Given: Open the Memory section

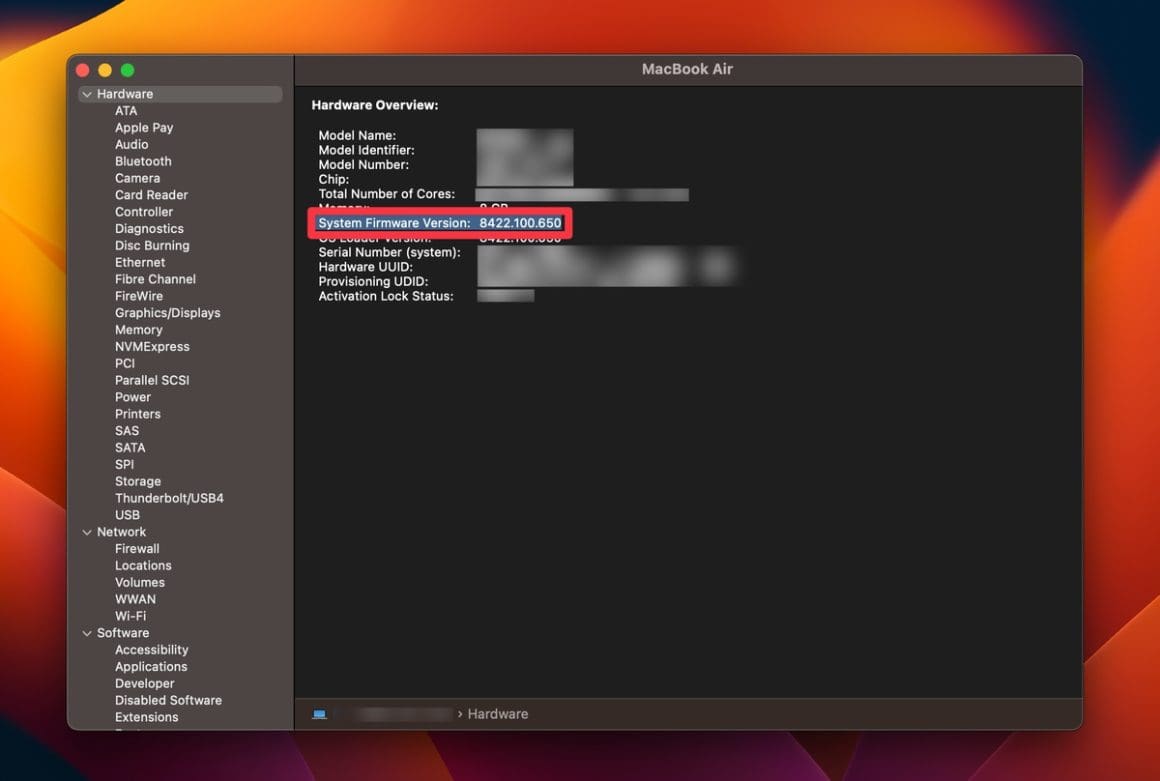Looking at the screenshot, I should (x=138, y=329).
